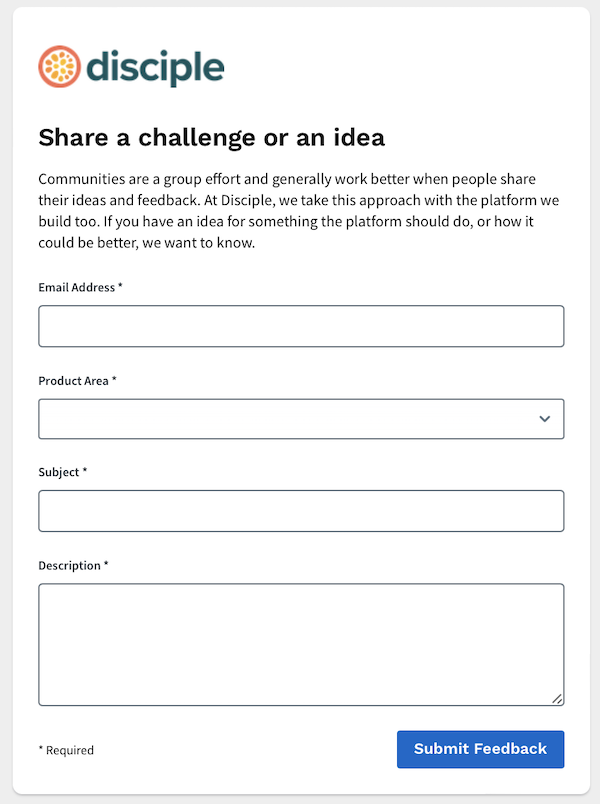Click the Description field label

tap(69, 566)
